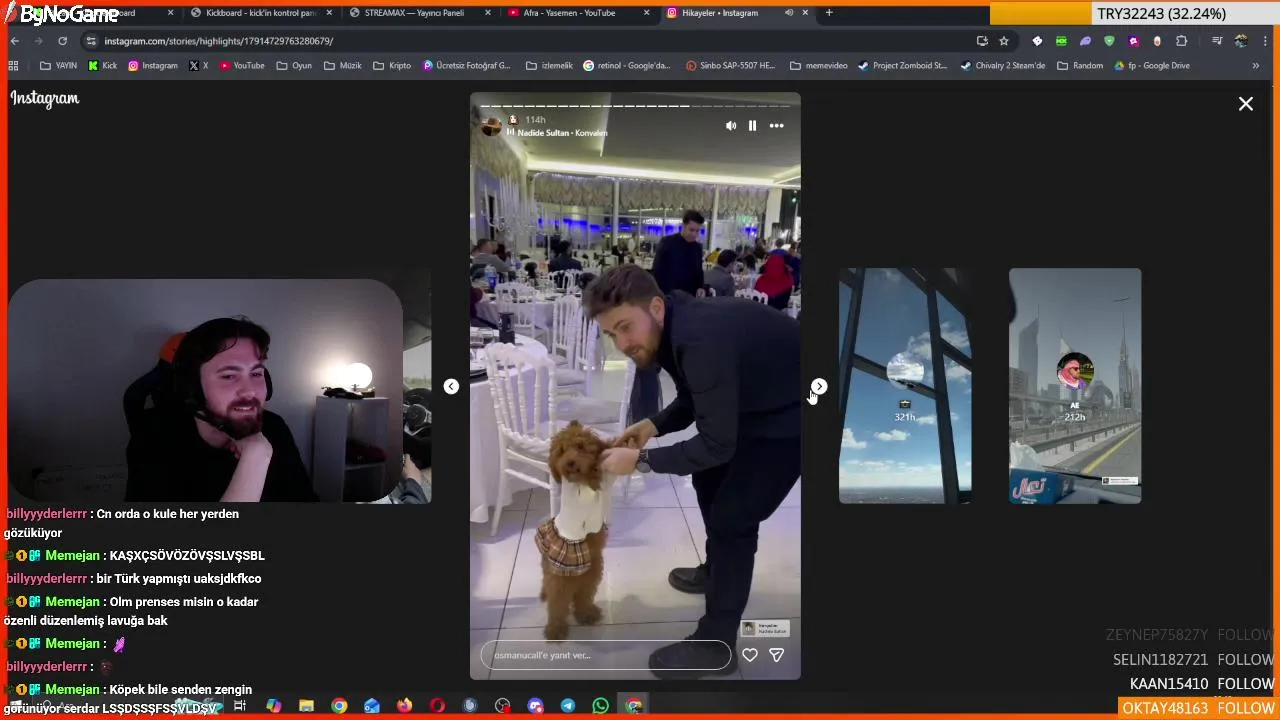Image resolution: width=1280 pixels, height=720 pixels.
Task: Open the Project Zomboid bookmark folder
Action: click(x=903, y=66)
